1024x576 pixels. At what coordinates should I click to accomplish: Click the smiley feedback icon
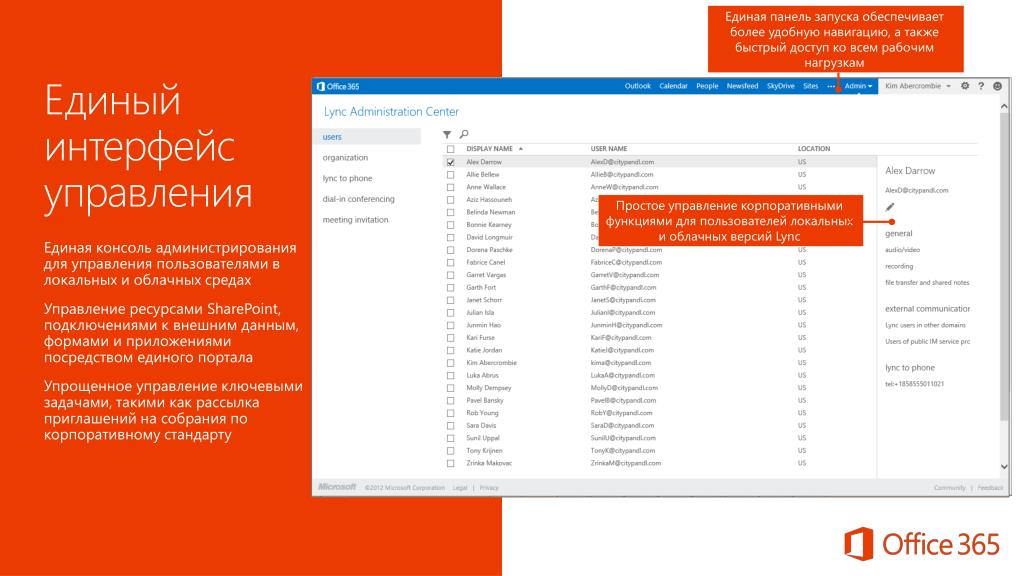coord(997,86)
